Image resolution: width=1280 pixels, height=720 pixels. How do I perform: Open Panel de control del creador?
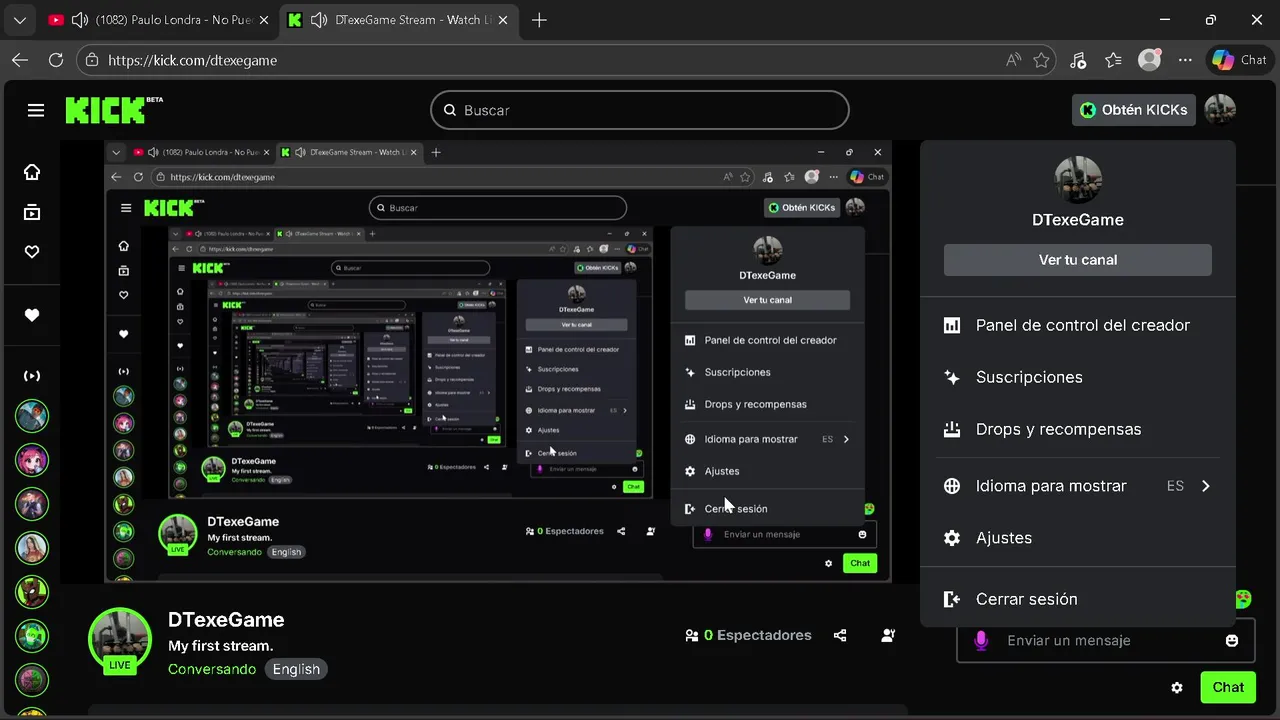(x=1078, y=325)
